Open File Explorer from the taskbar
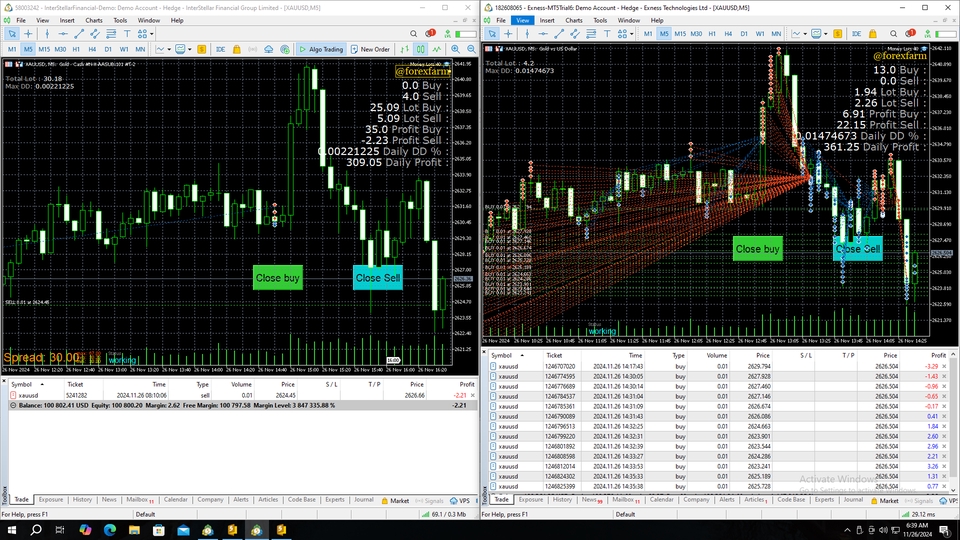Screen dimensions: 960x540 click(x=134, y=530)
